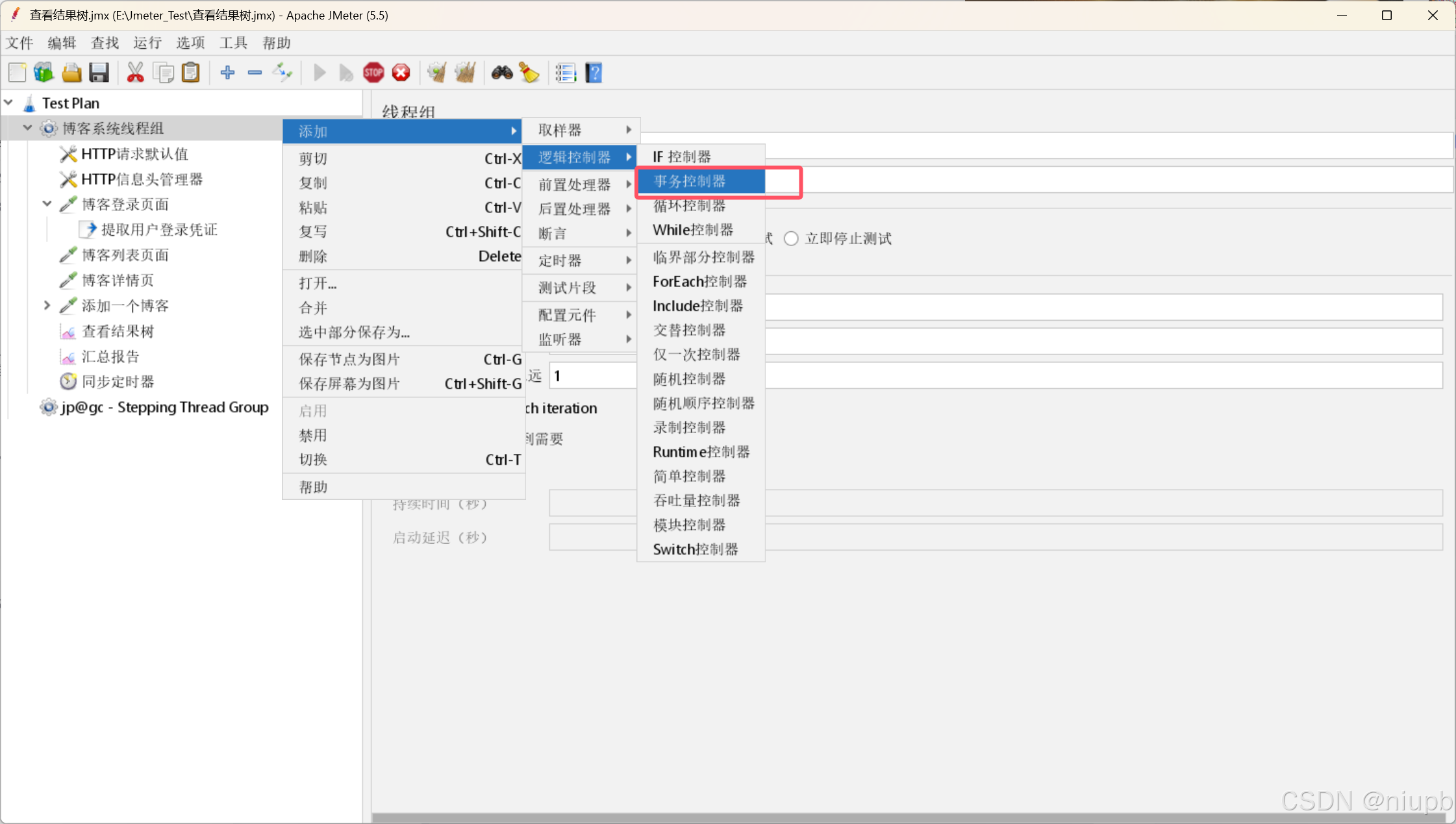
Task: Click the binoculars Search toolbar icon
Action: 501,73
